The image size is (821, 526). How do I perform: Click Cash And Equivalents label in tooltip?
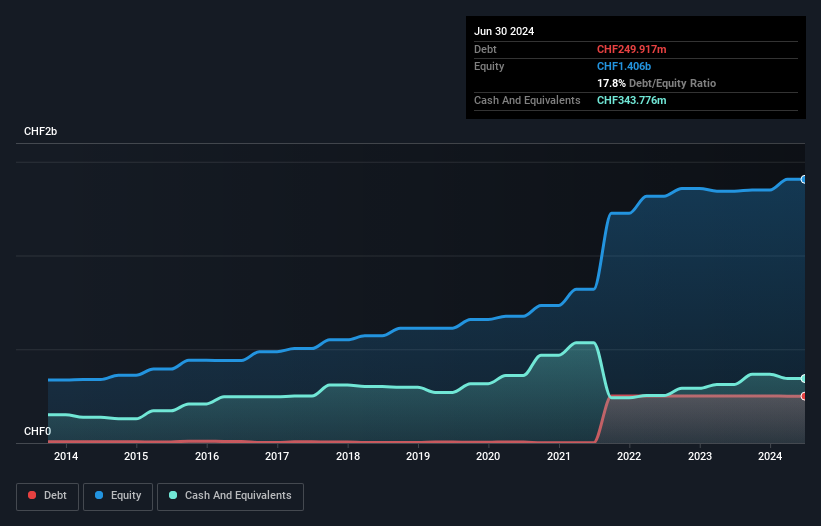tap(527, 100)
